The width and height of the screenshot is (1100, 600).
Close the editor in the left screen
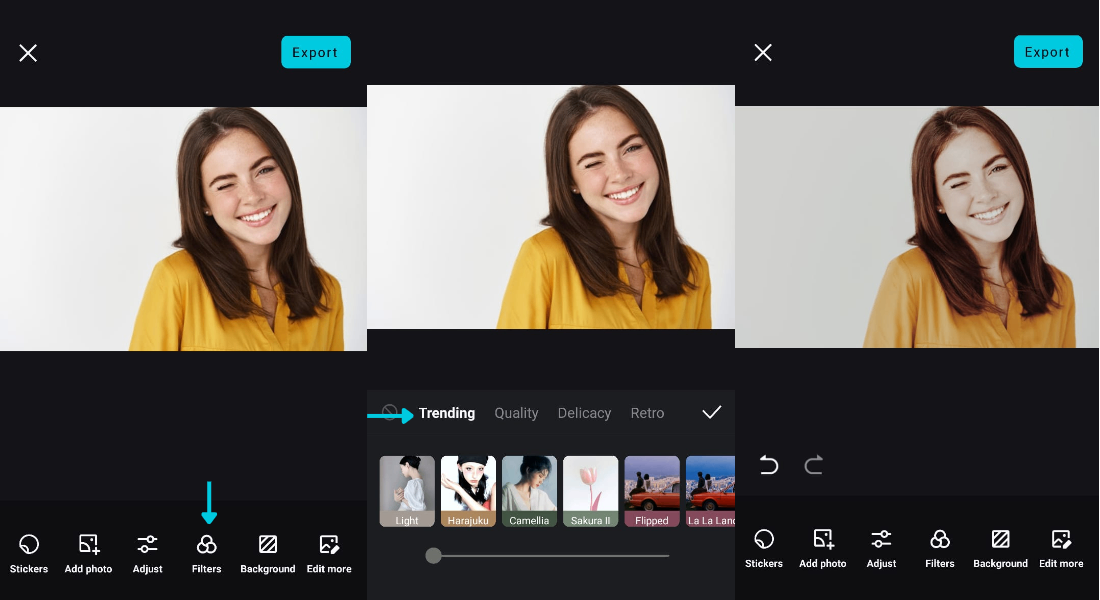click(28, 53)
